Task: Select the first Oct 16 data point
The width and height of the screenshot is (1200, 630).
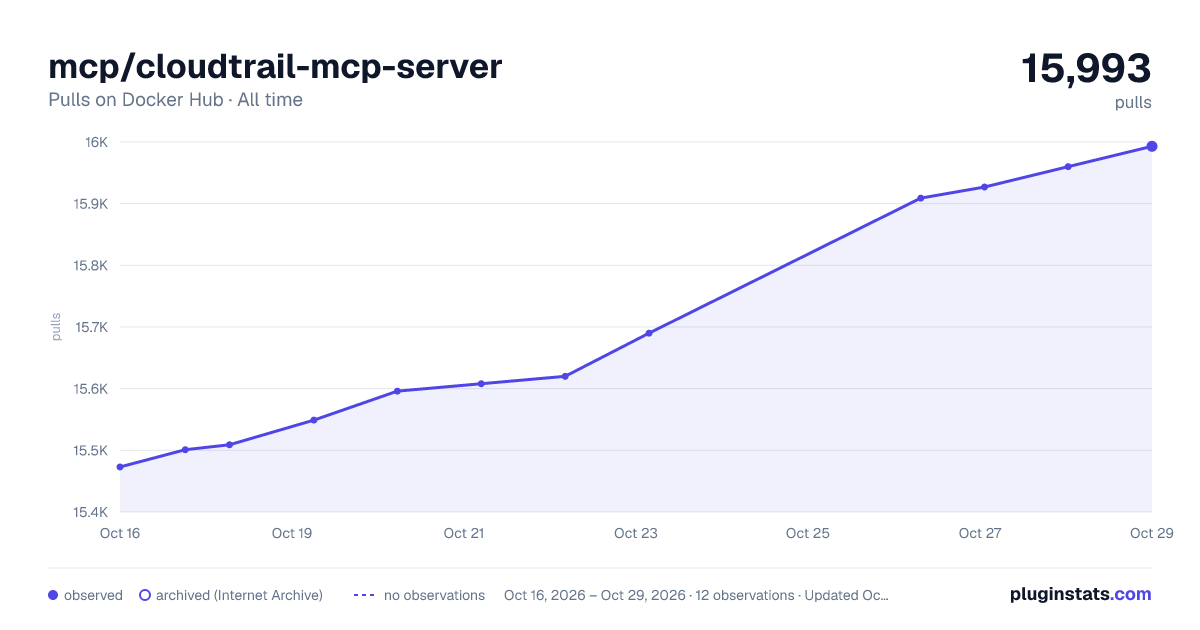Action: (120, 467)
